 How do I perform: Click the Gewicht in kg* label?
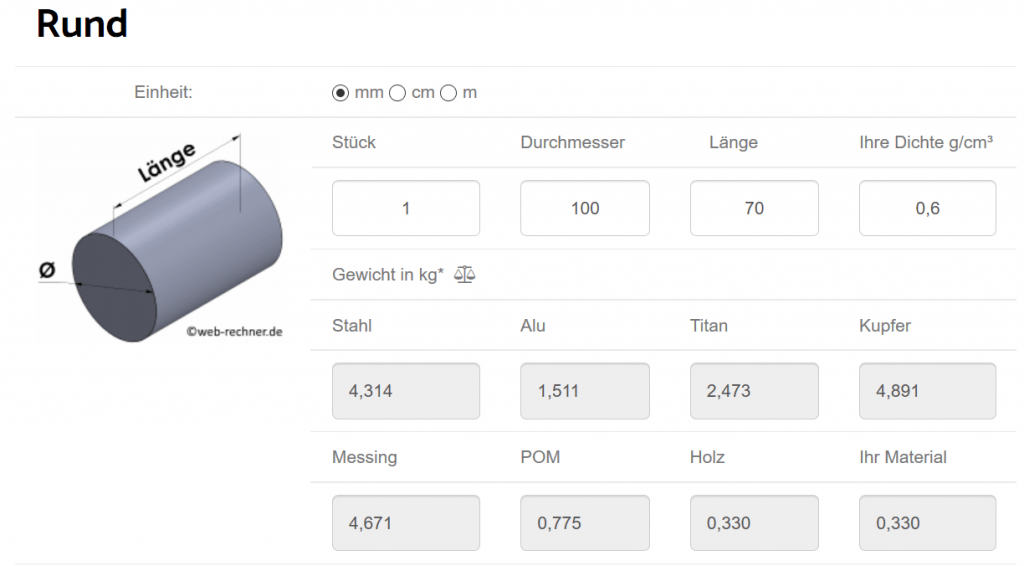(388, 275)
